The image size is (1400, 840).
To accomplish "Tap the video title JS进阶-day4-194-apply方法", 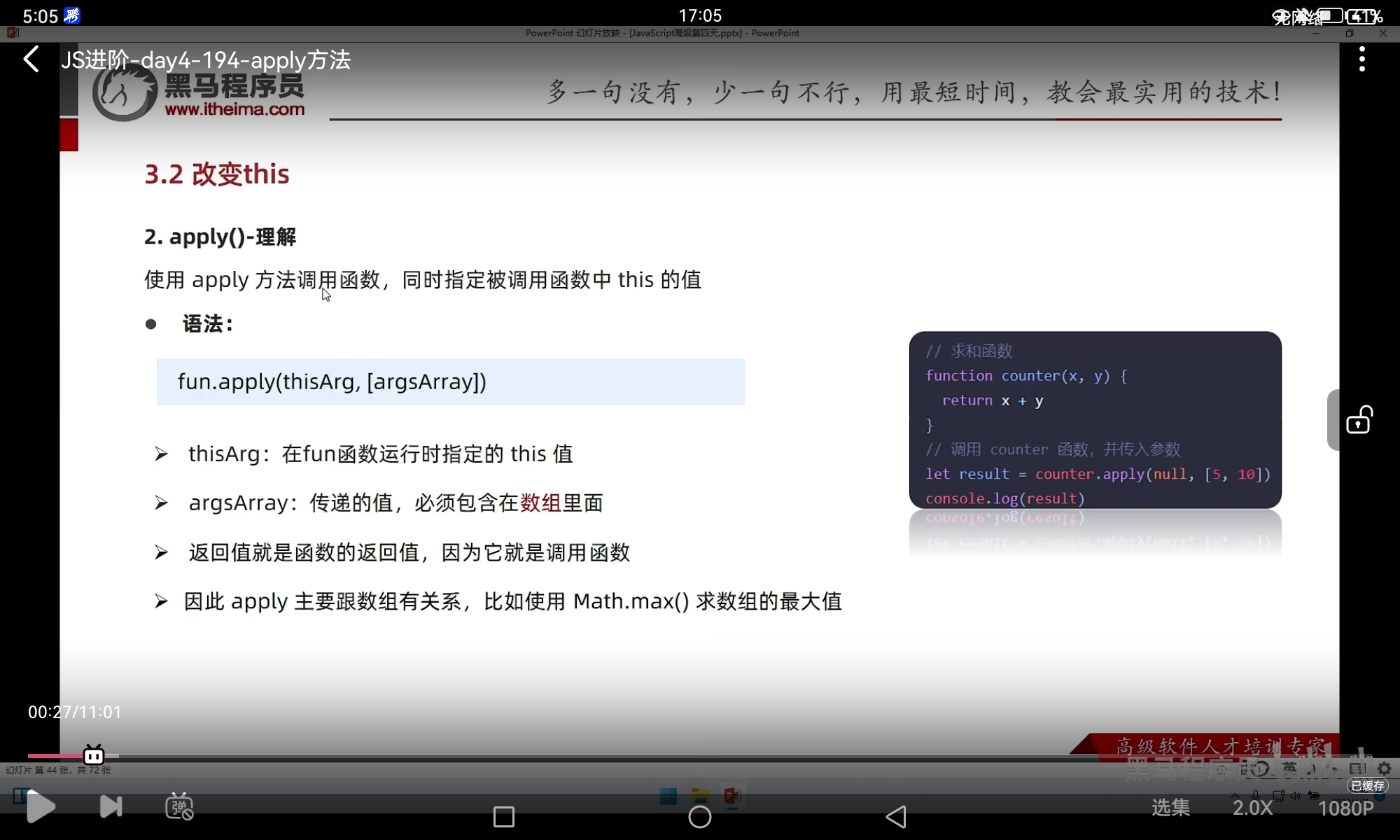I will pos(206,60).
